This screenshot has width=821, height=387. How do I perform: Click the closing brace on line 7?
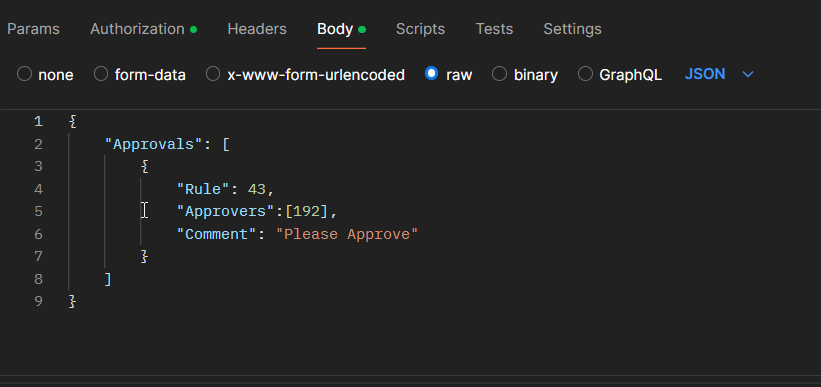(x=145, y=257)
